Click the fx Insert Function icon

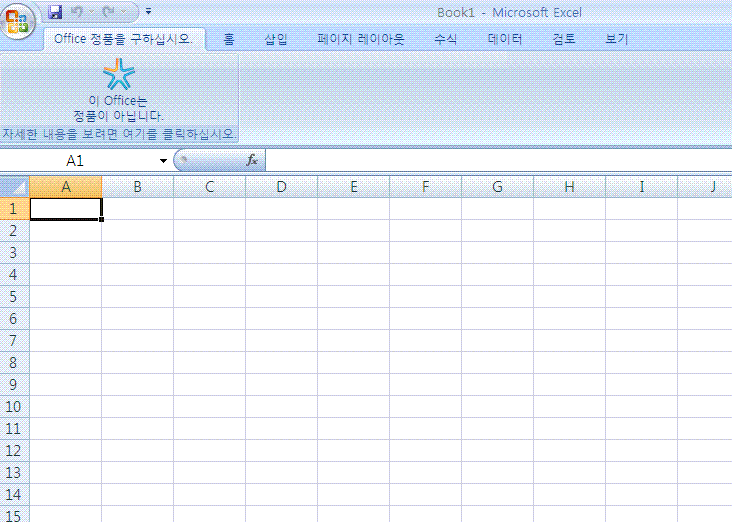pyautogui.click(x=252, y=161)
